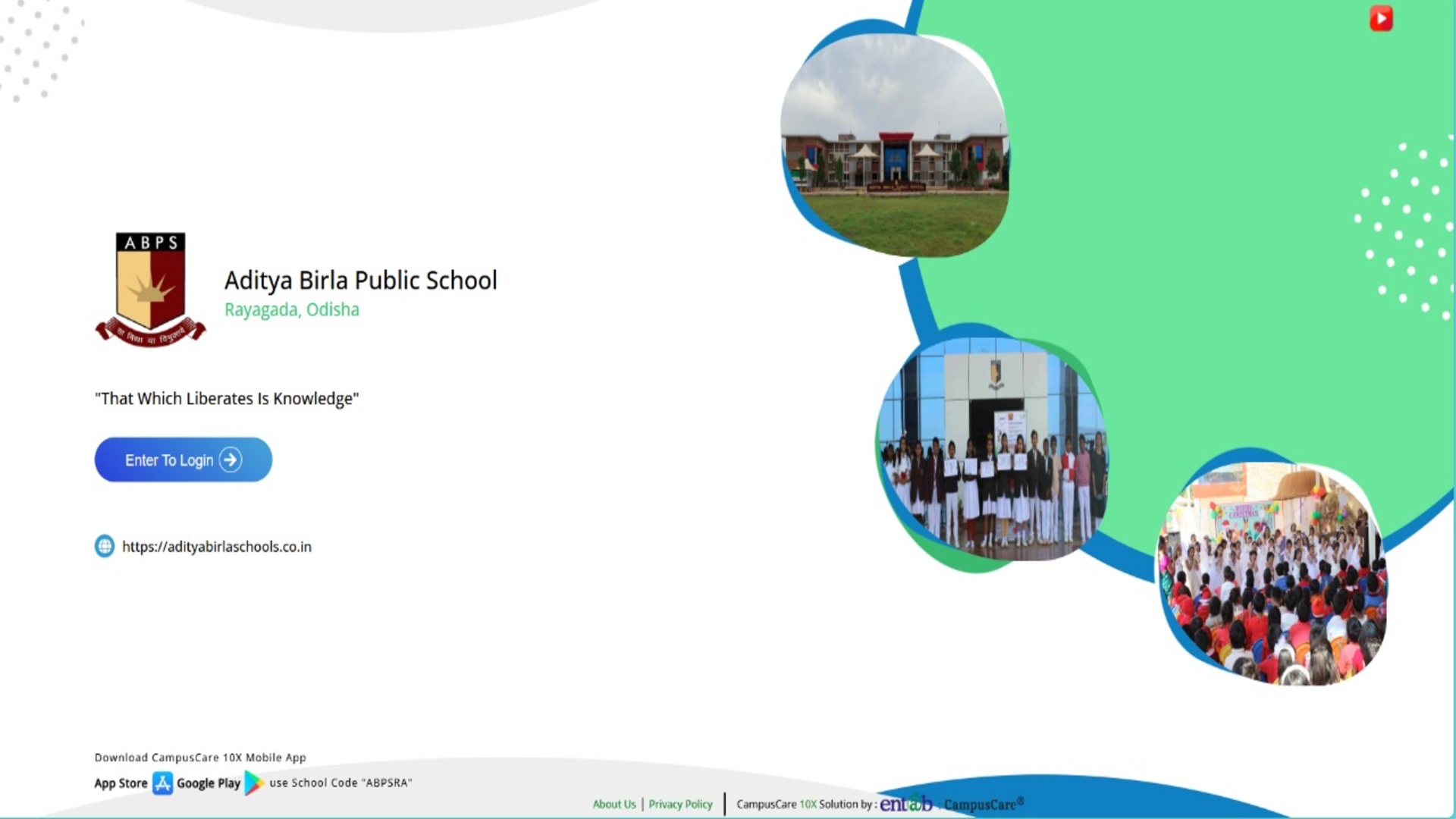This screenshot has width=1456, height=819.
Task: Open the App Store icon
Action: [x=162, y=783]
